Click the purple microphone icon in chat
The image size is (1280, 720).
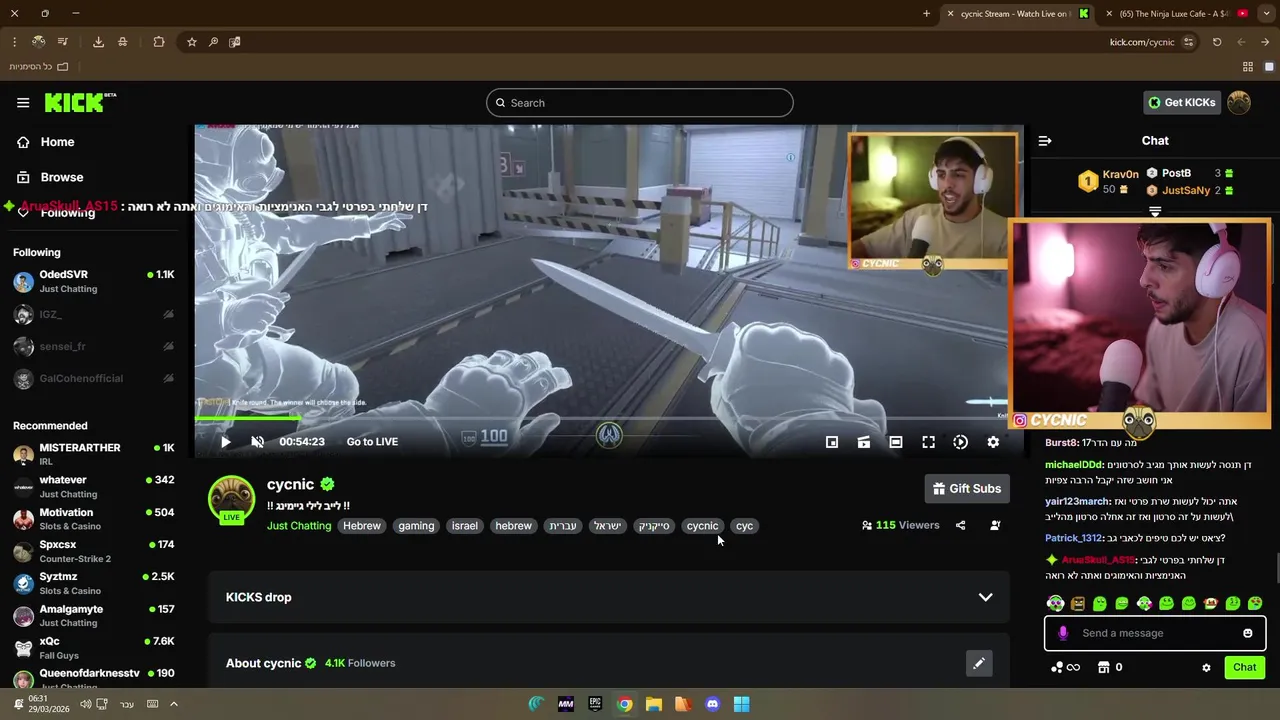[x=1063, y=633]
